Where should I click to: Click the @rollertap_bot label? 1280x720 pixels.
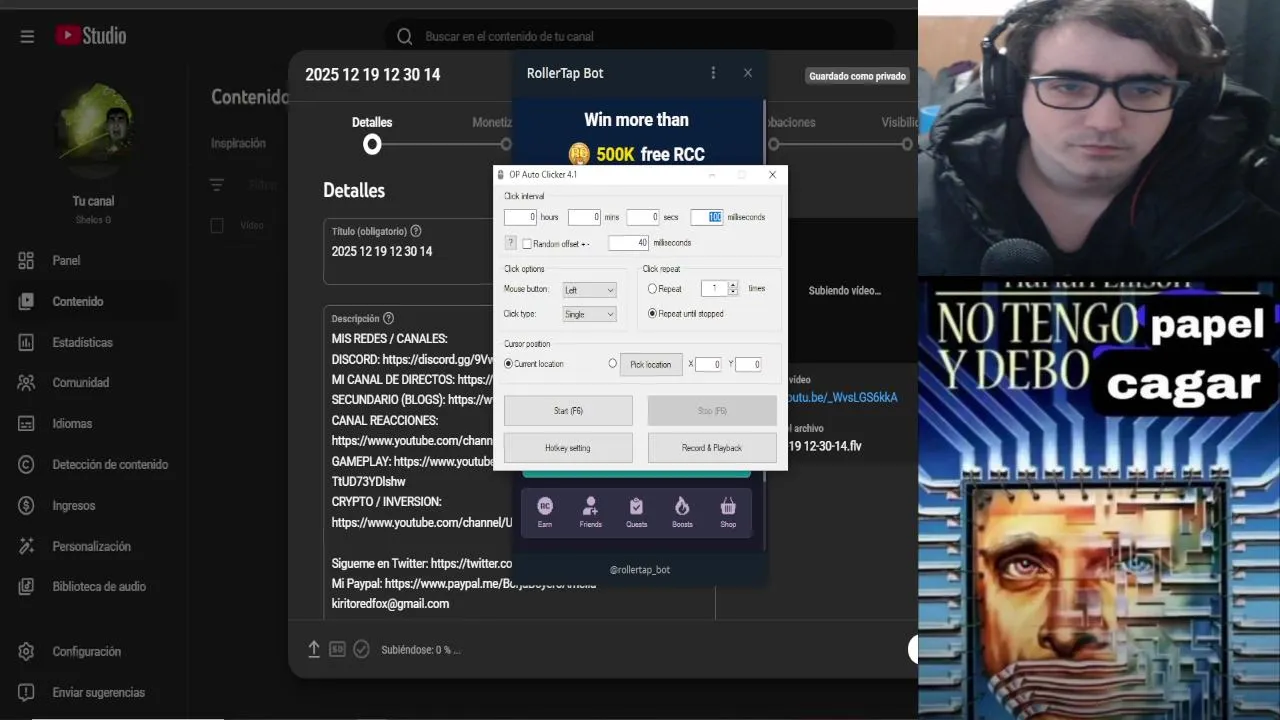640,570
